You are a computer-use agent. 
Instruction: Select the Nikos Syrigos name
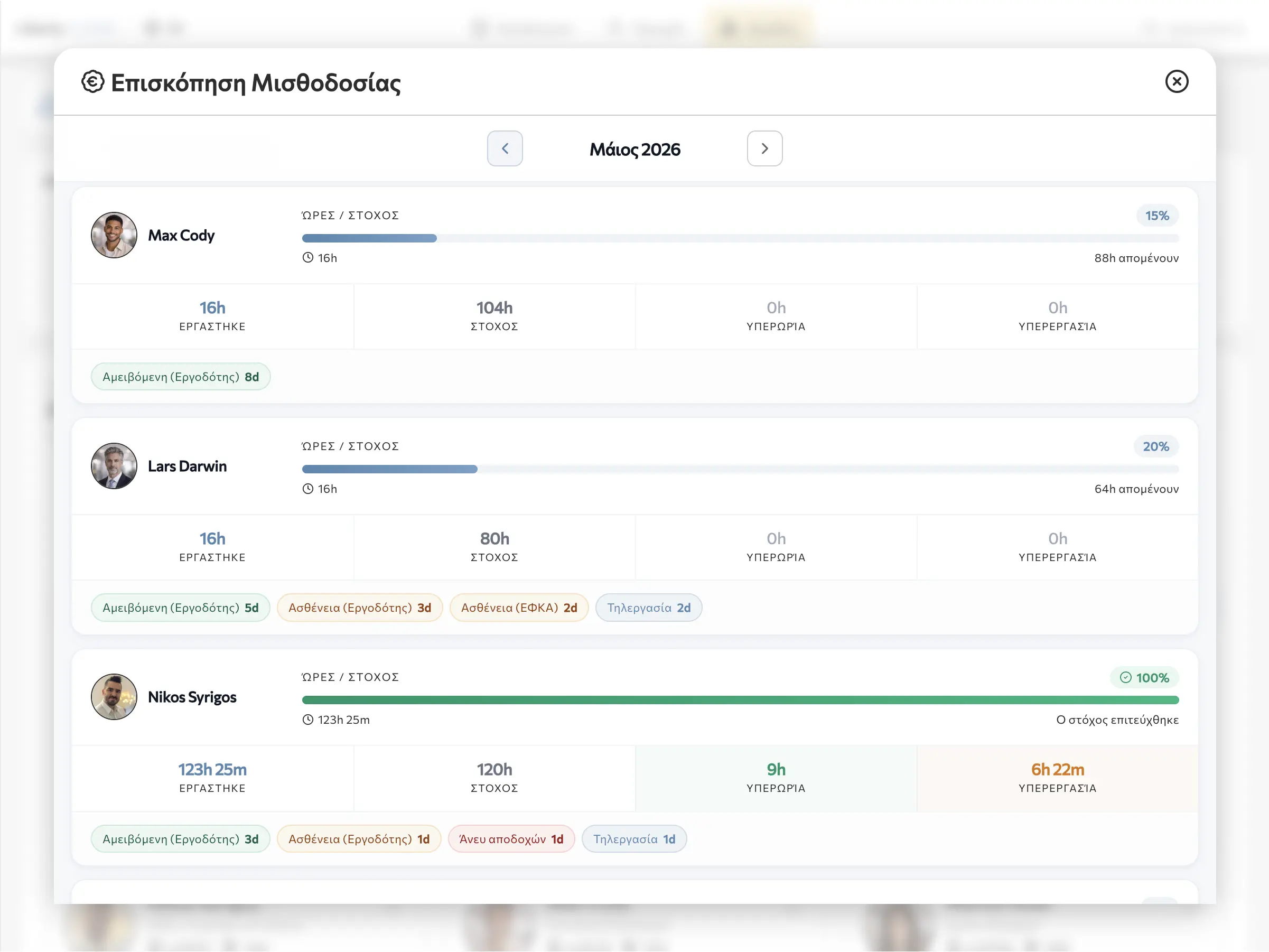(x=192, y=697)
